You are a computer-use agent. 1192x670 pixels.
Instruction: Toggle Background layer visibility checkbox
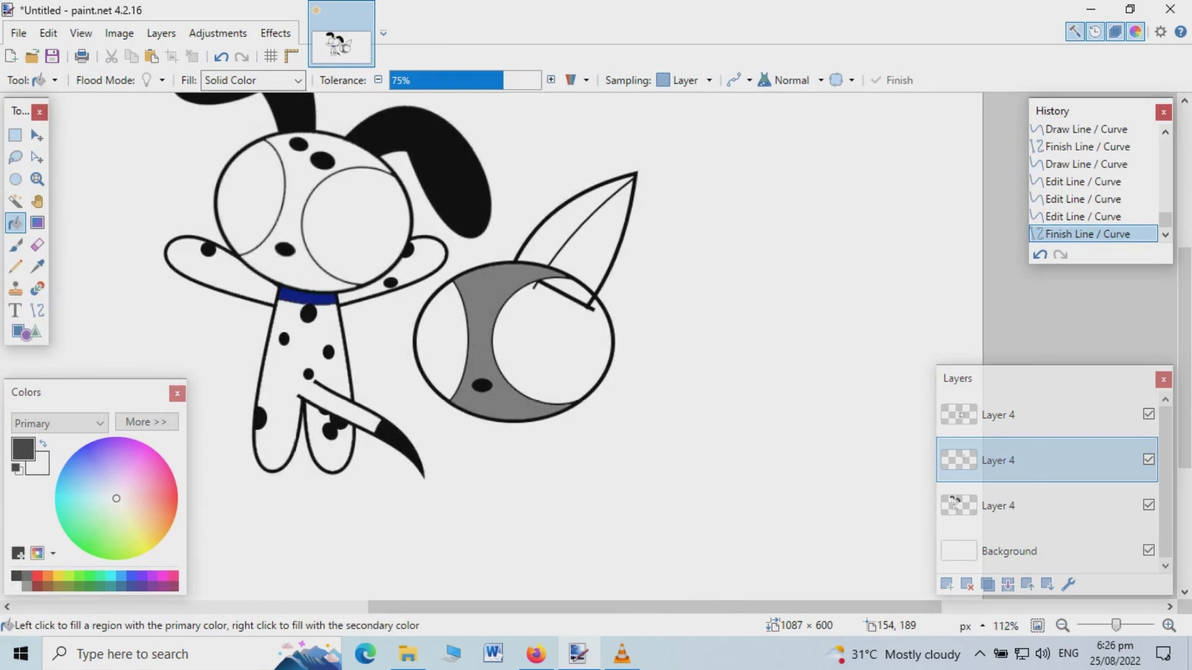(x=1149, y=550)
